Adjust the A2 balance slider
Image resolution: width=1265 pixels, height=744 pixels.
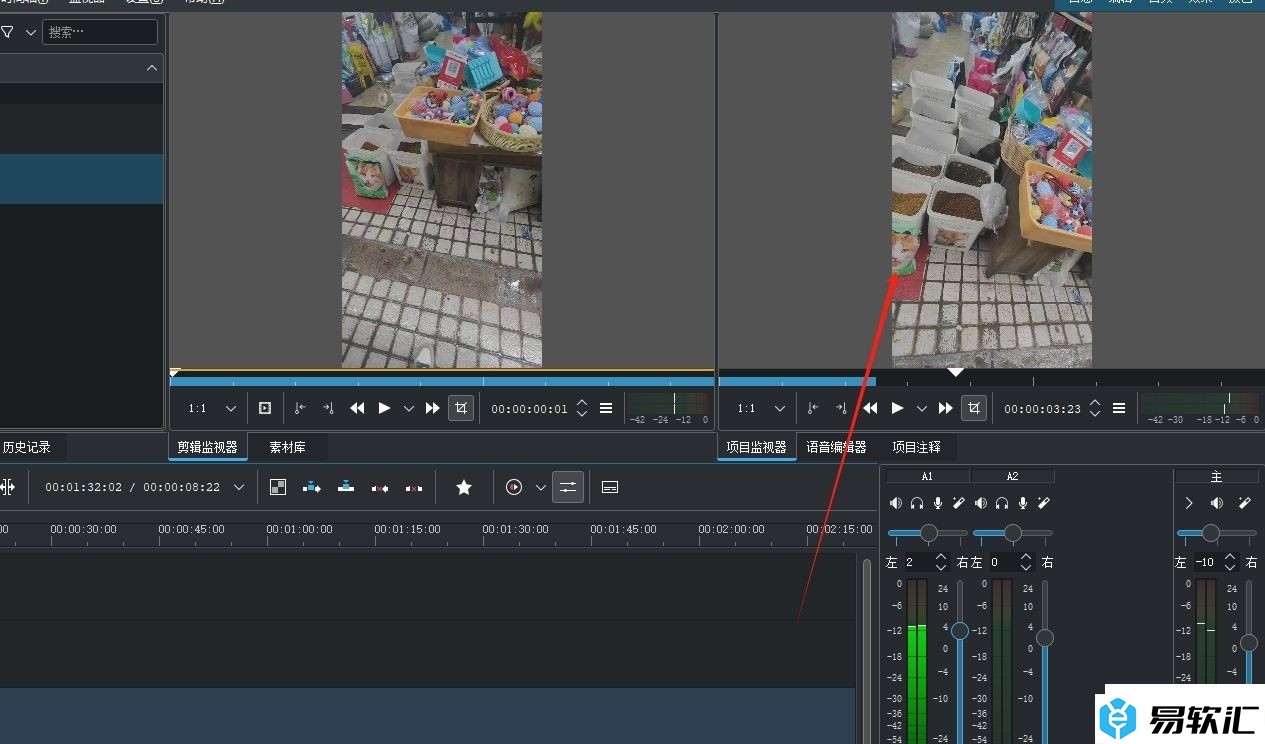pyautogui.click(x=1013, y=533)
